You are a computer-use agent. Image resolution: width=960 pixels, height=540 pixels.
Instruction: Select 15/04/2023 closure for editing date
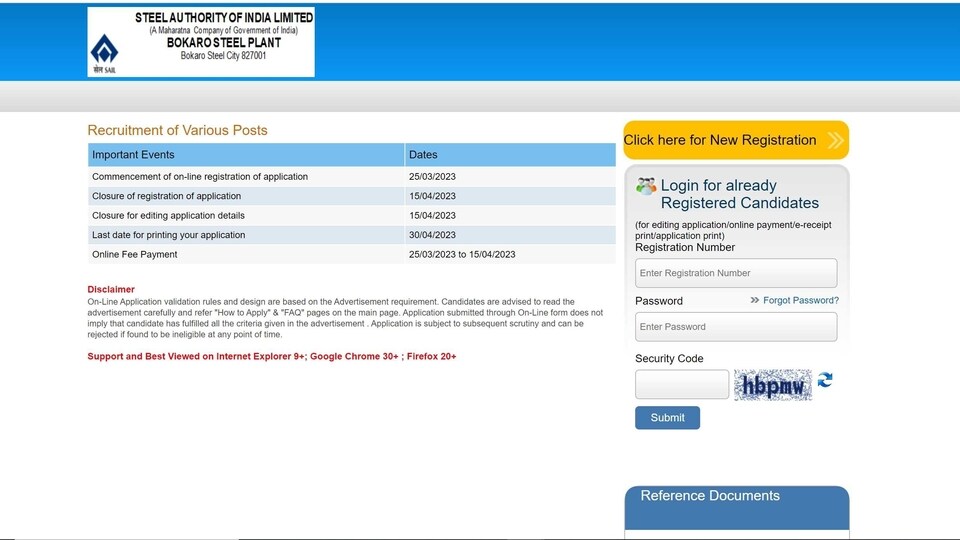coord(432,216)
